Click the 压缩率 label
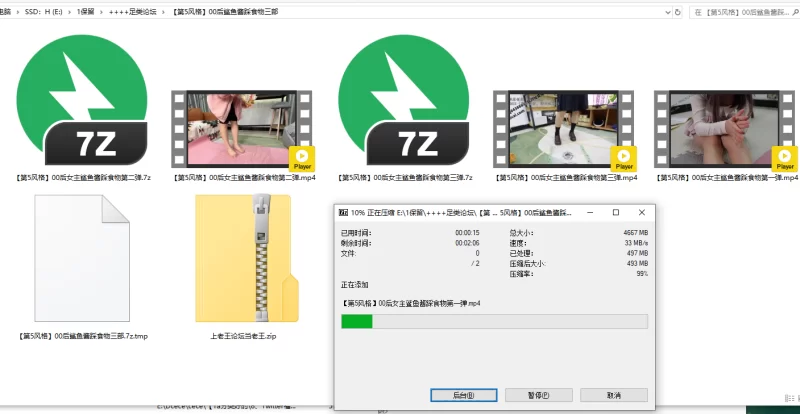Viewport: 800px width, 414px height. [521, 274]
